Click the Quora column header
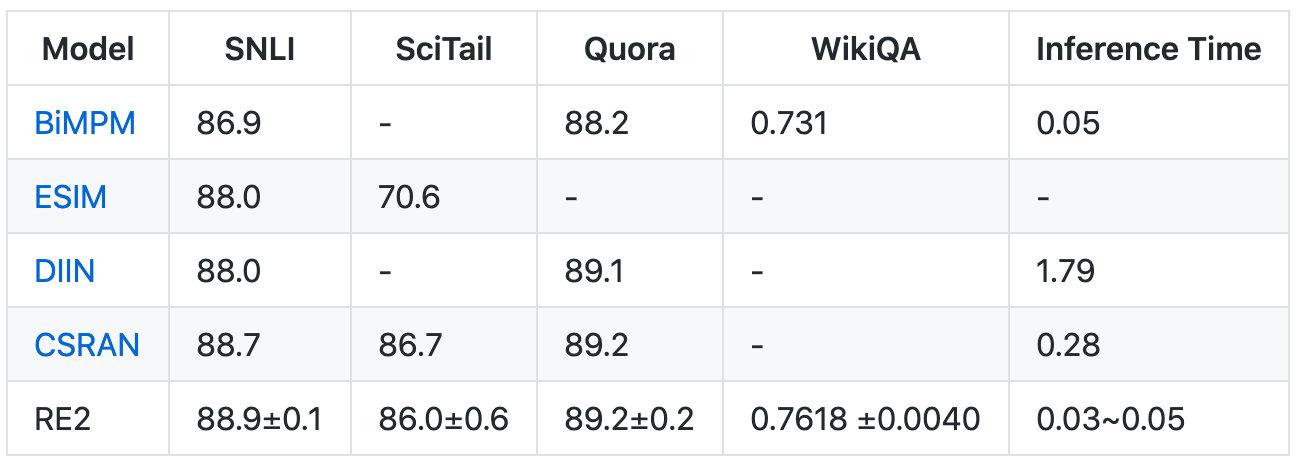Image resolution: width=1296 pixels, height=464 pixels. (x=630, y=49)
